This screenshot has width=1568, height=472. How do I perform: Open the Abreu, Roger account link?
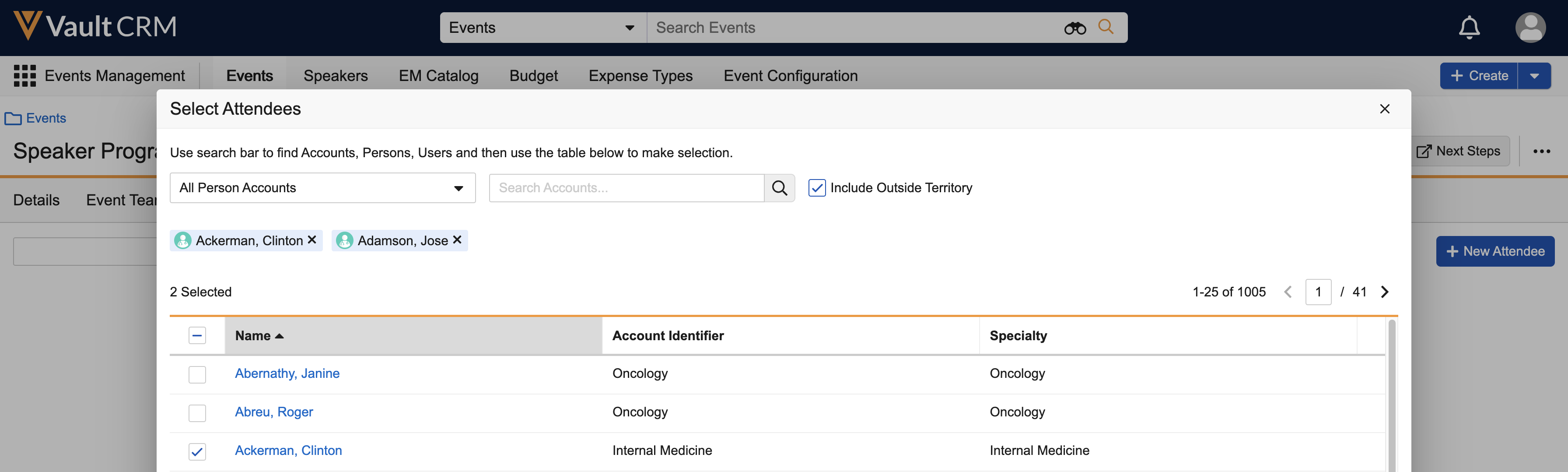pos(274,412)
